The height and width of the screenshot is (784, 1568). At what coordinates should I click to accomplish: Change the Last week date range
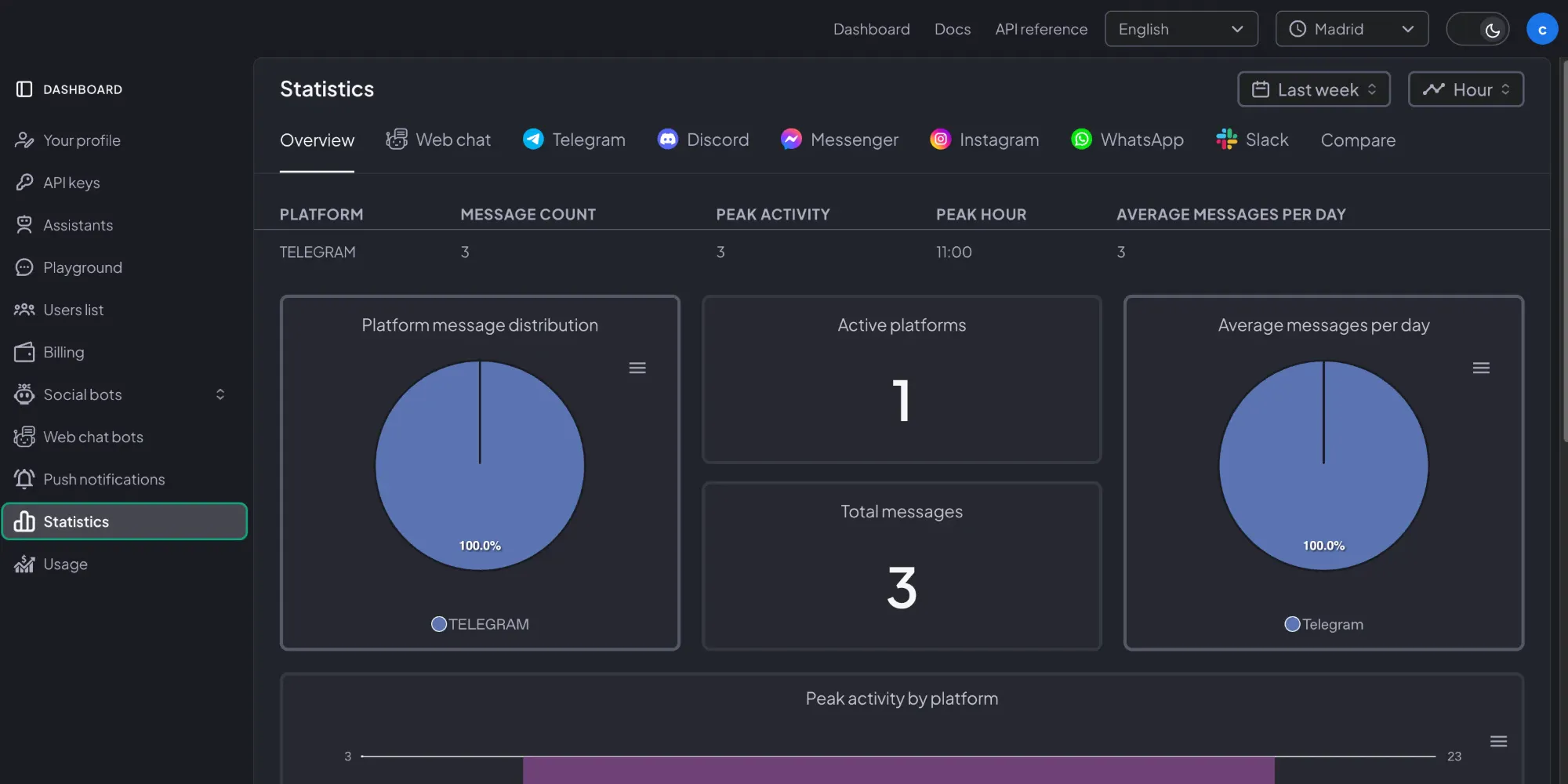coord(1313,89)
